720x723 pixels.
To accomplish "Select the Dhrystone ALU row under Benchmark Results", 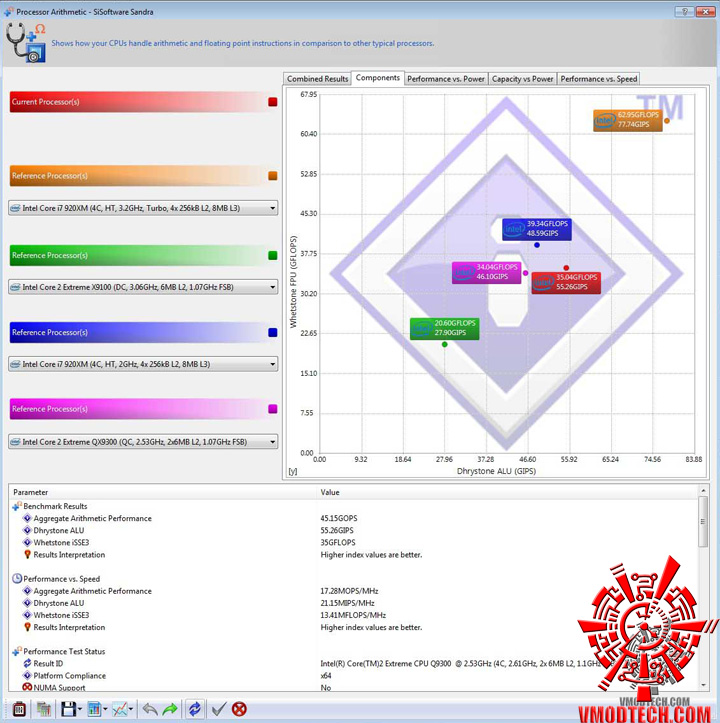I will coord(354,530).
